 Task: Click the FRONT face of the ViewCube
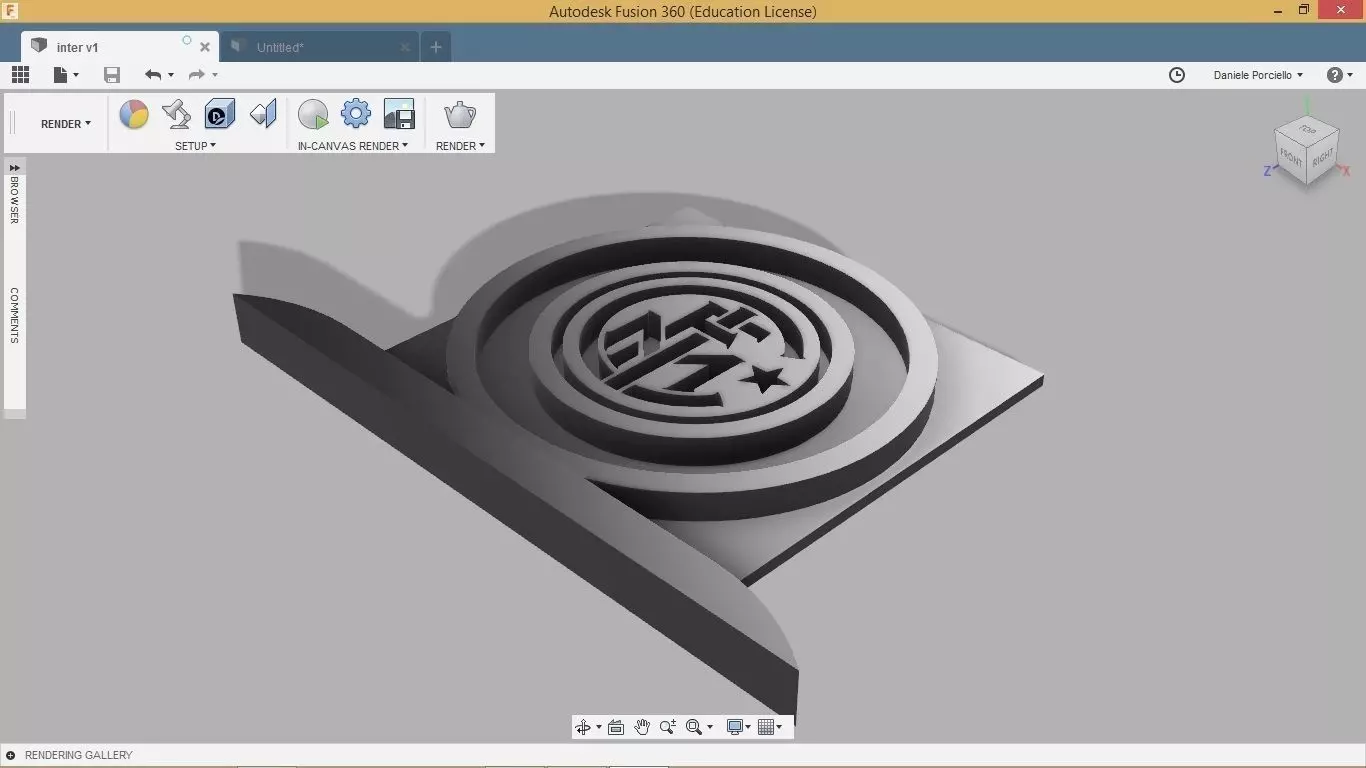[1291, 159]
